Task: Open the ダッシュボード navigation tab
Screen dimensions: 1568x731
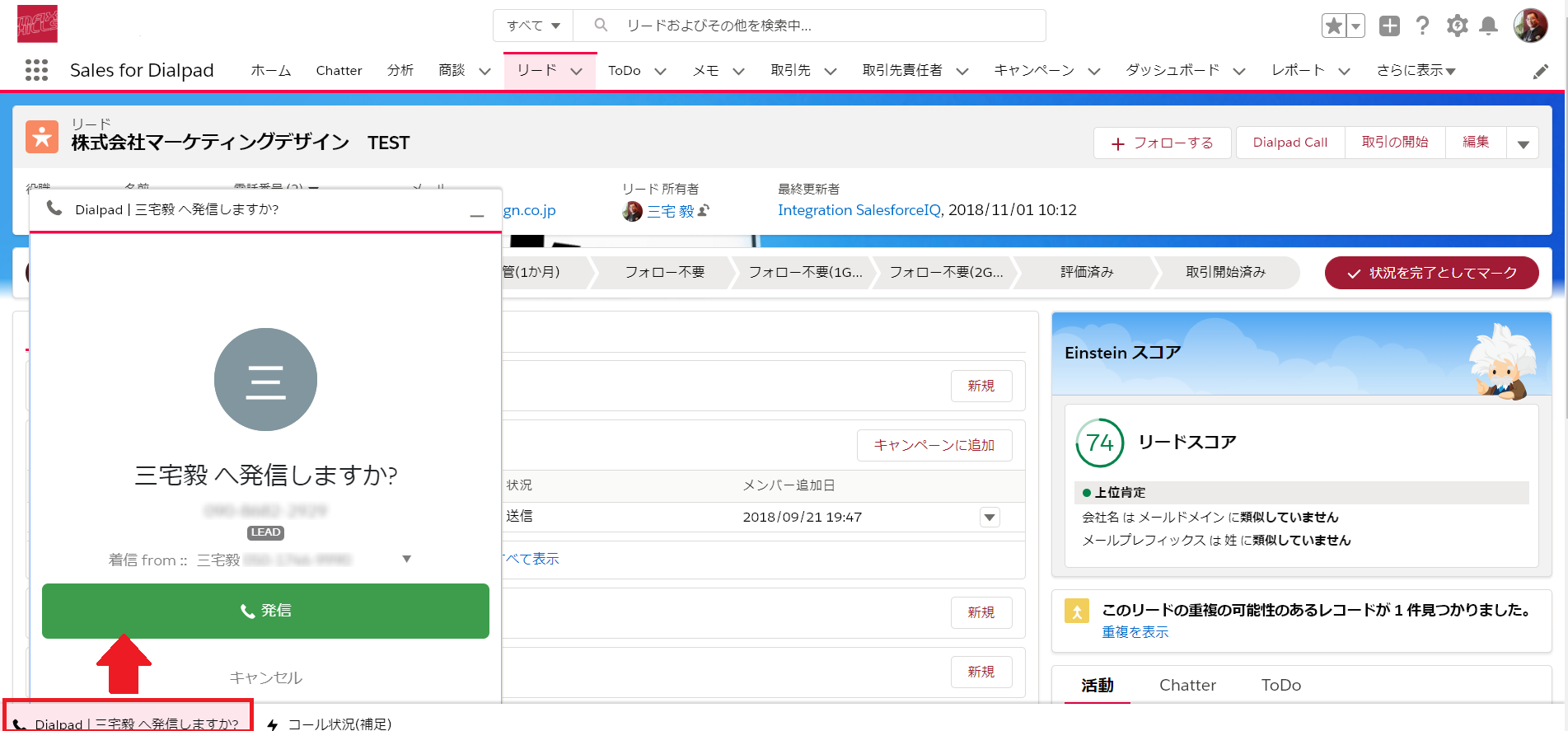Action: 1172,71
